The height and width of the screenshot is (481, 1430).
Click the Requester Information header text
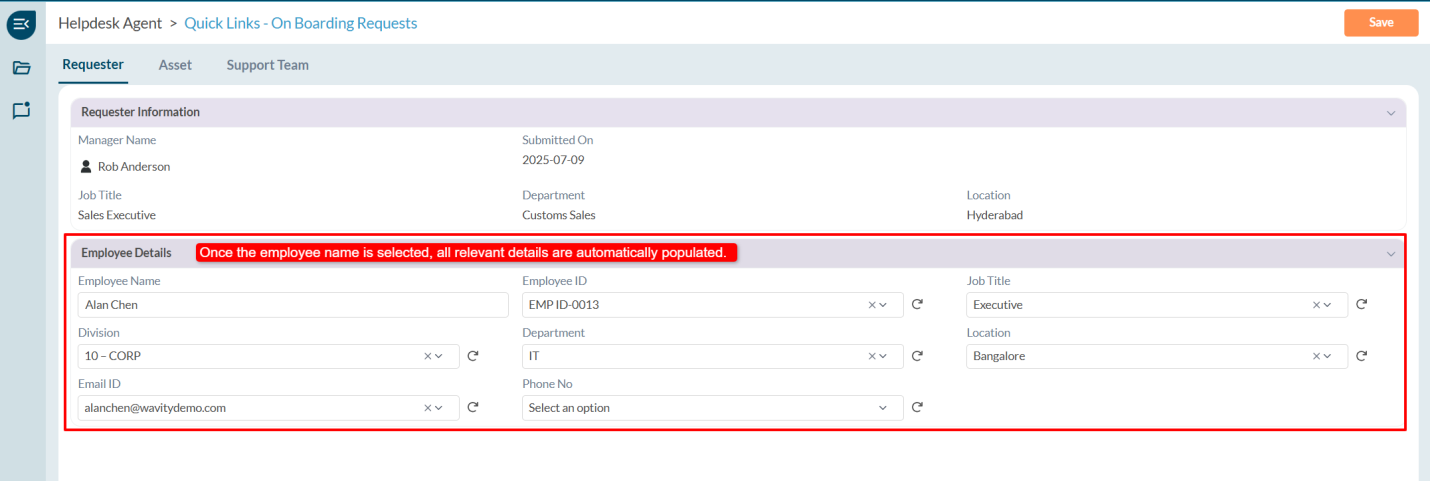(140, 112)
